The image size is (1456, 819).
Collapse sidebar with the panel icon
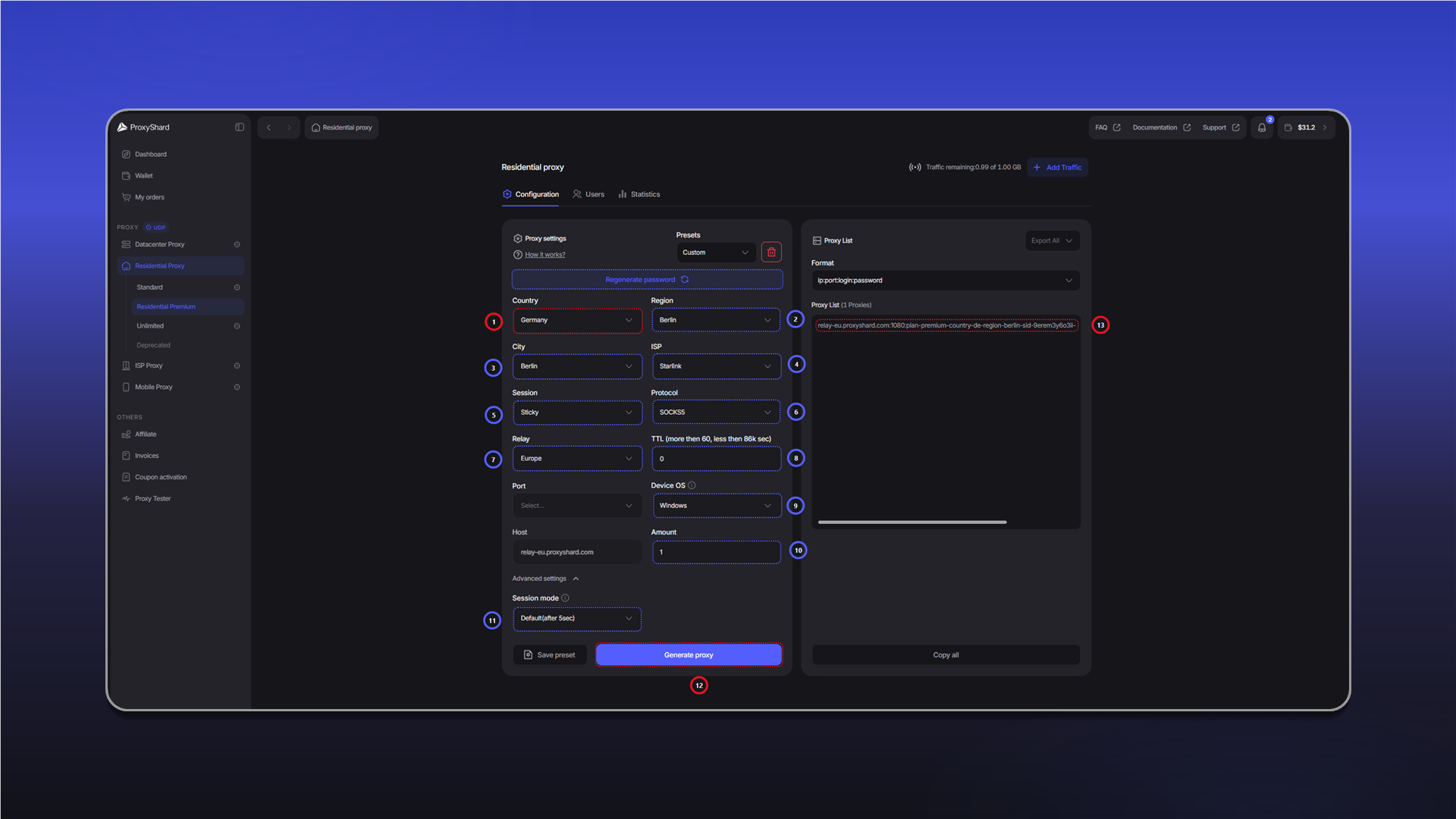pyautogui.click(x=240, y=127)
